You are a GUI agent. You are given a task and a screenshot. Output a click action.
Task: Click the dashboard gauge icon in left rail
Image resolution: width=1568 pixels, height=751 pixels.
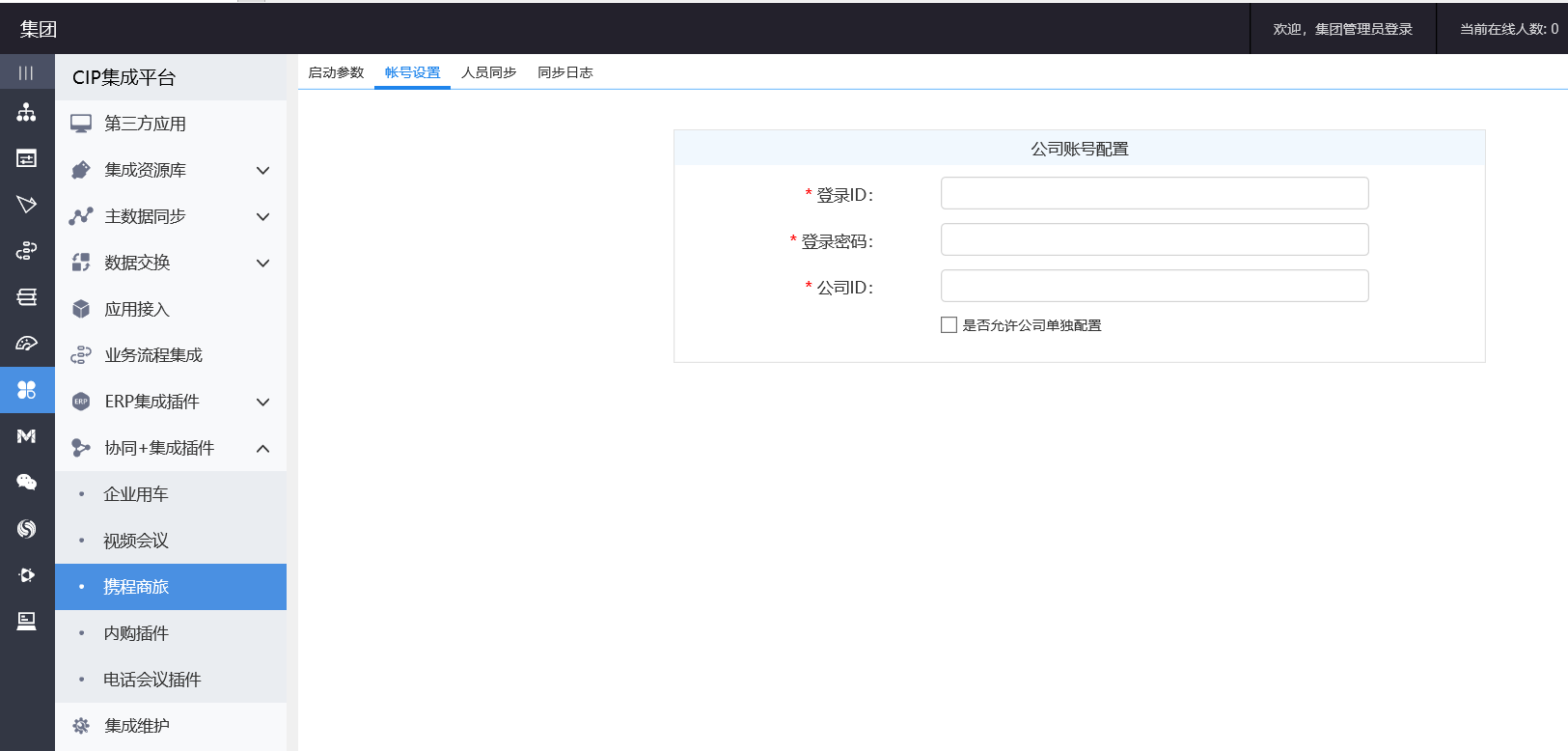pyautogui.click(x=26, y=344)
